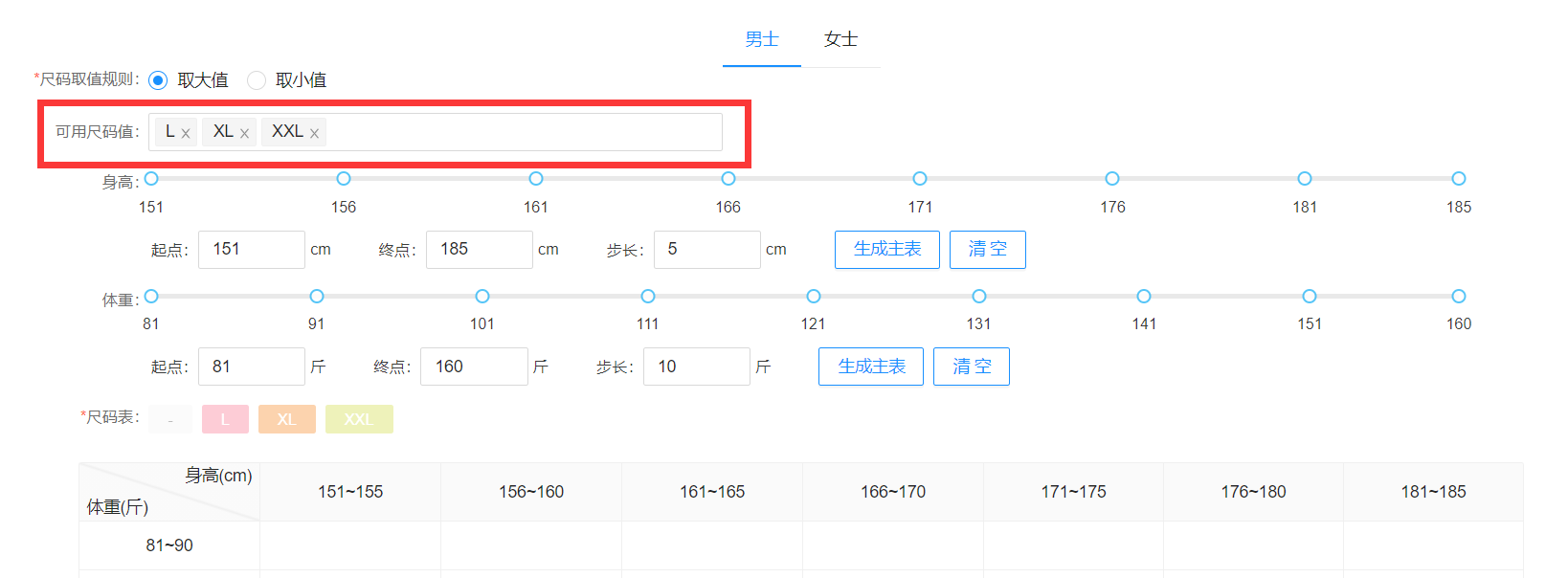This screenshot has width=1568, height=578.
Task: Click height slider handle at 166
Action: 728,179
